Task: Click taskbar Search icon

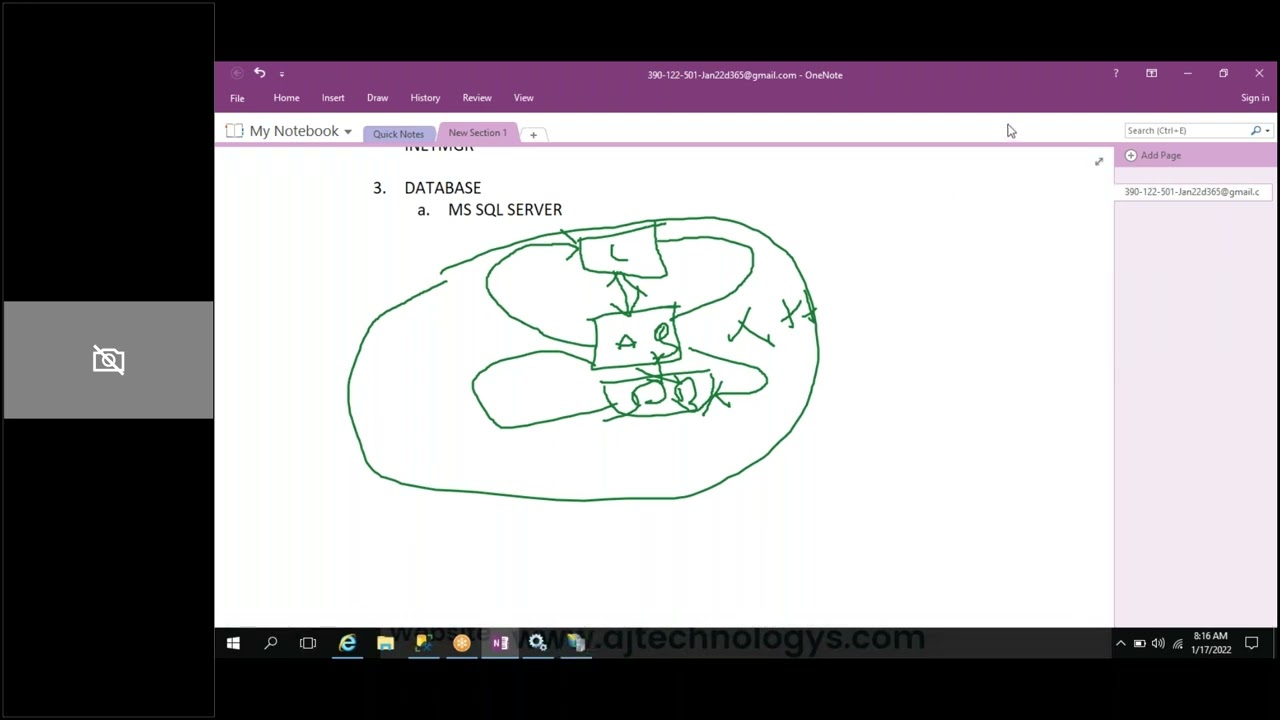Action: [x=270, y=643]
